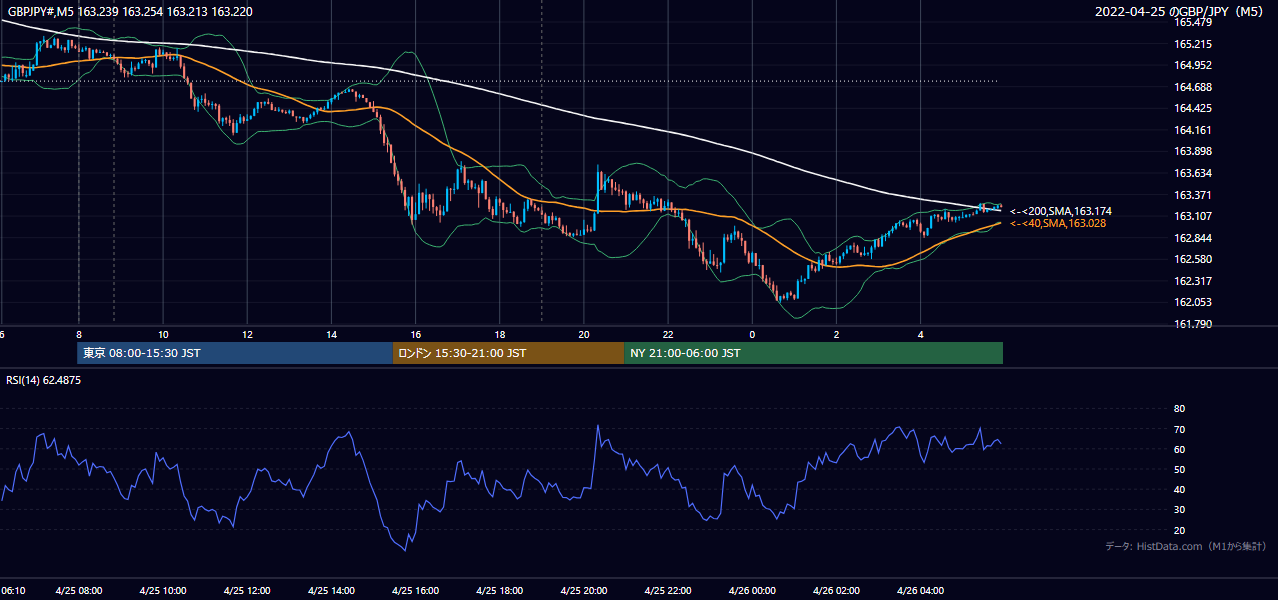Click hour label 18 under the candlestick chart
Image resolution: width=1278 pixels, height=600 pixels.
[499, 334]
